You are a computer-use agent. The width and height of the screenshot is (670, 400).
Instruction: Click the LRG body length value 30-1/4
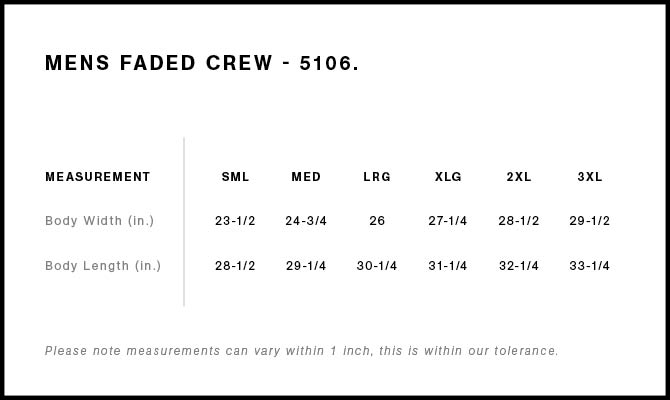tap(377, 266)
